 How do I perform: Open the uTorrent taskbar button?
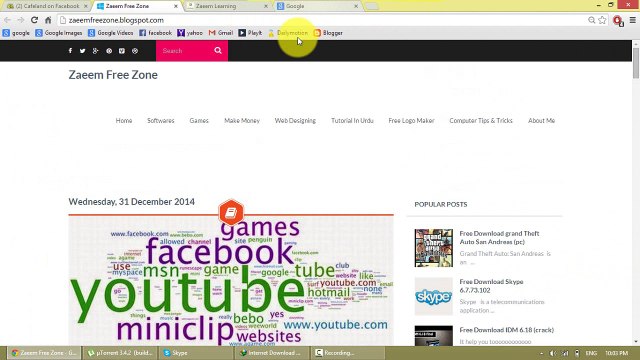tap(120, 353)
